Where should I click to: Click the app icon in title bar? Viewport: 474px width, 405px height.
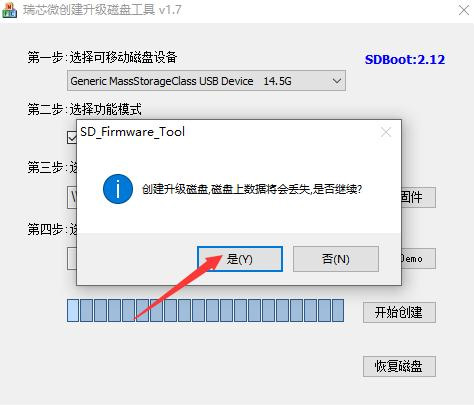(x=9, y=10)
